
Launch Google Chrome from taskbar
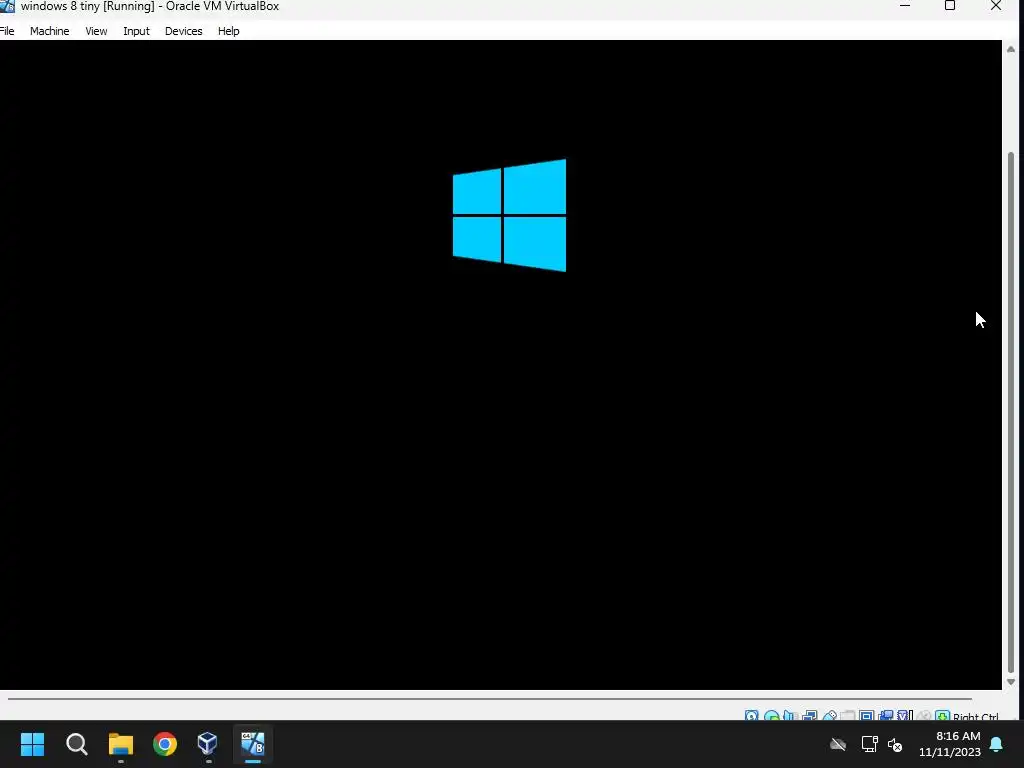click(165, 744)
